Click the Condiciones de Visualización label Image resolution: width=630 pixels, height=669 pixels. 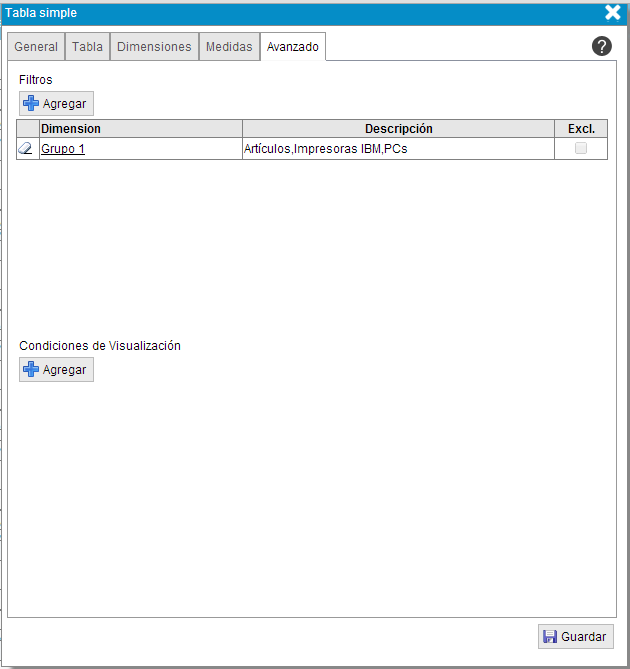(x=100, y=346)
